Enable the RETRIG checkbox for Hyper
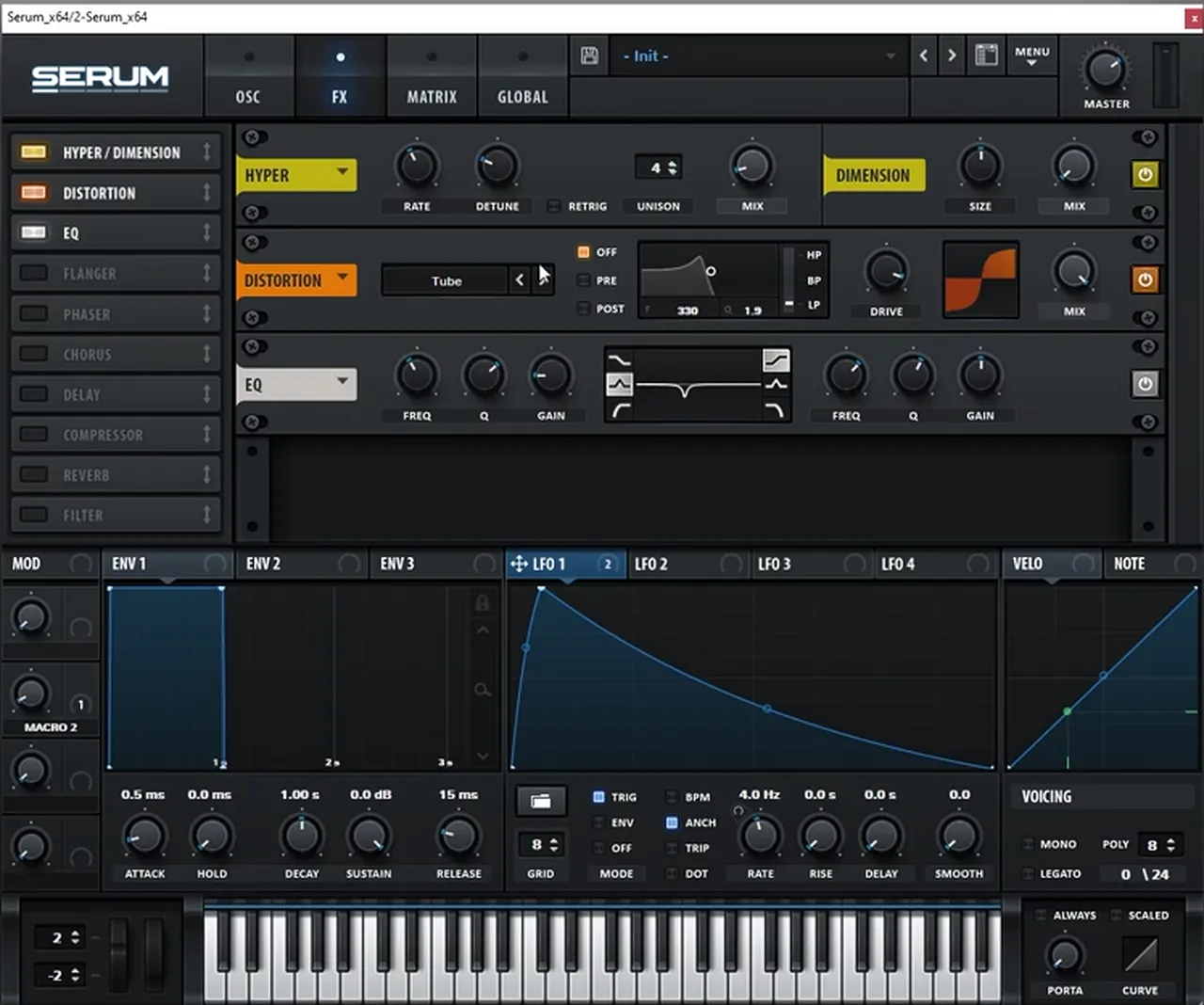1204x1005 pixels. (x=554, y=206)
